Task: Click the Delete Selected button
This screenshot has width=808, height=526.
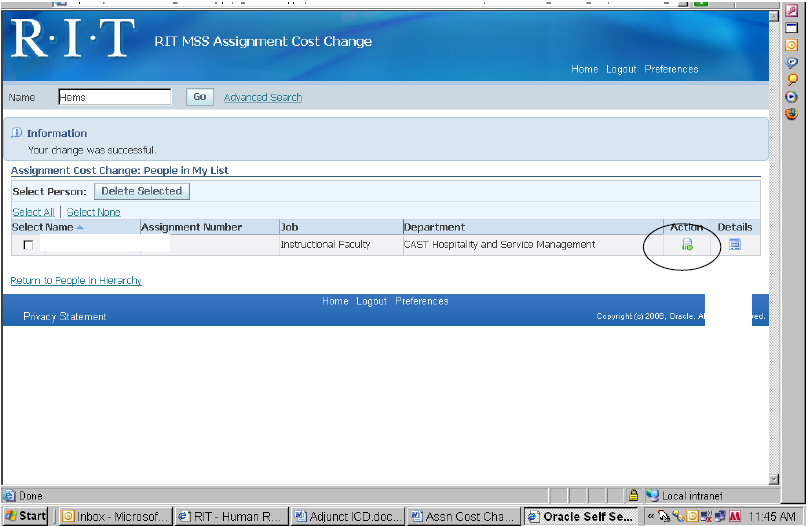Action: tap(142, 191)
